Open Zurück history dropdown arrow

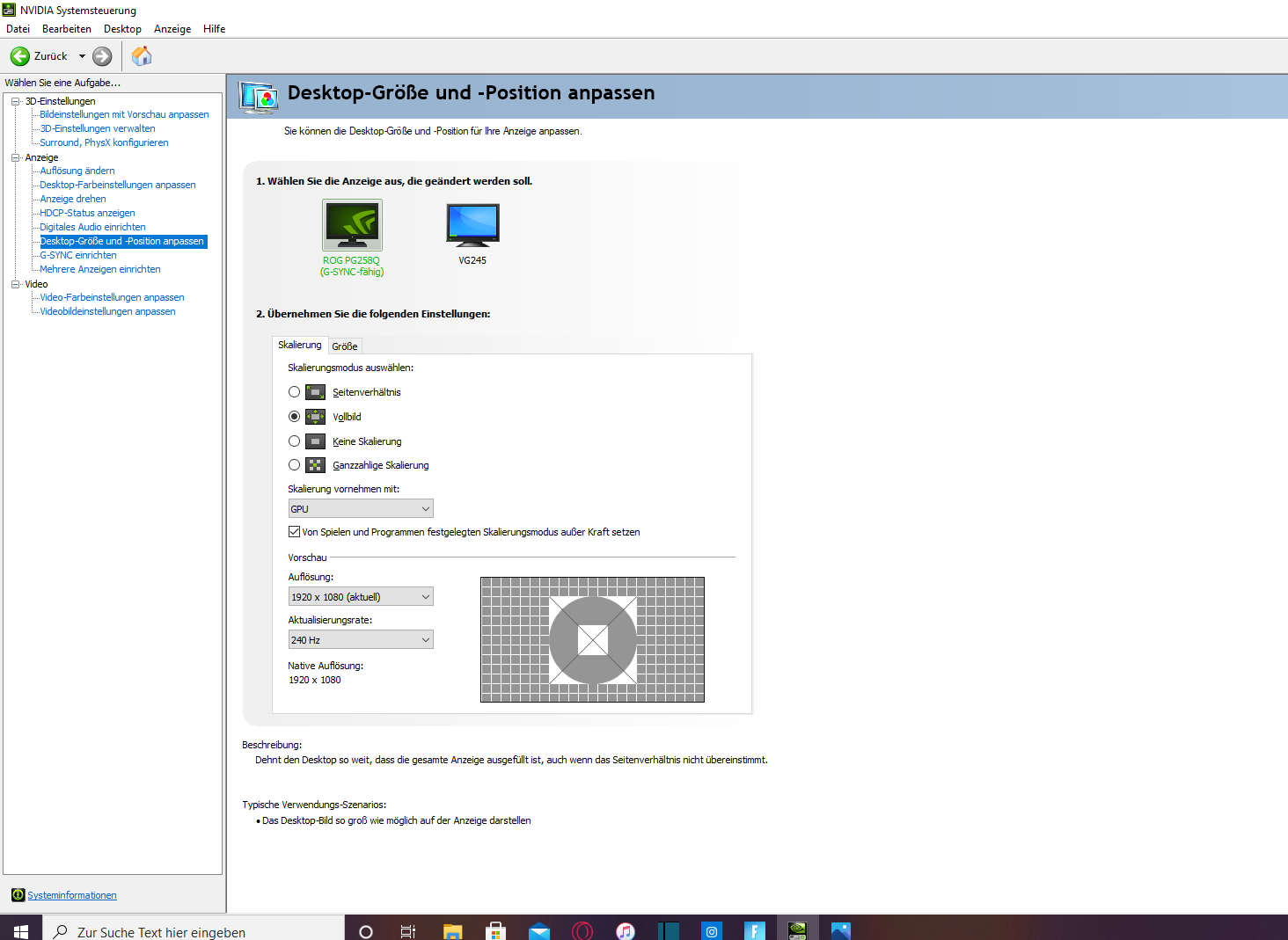[82, 56]
